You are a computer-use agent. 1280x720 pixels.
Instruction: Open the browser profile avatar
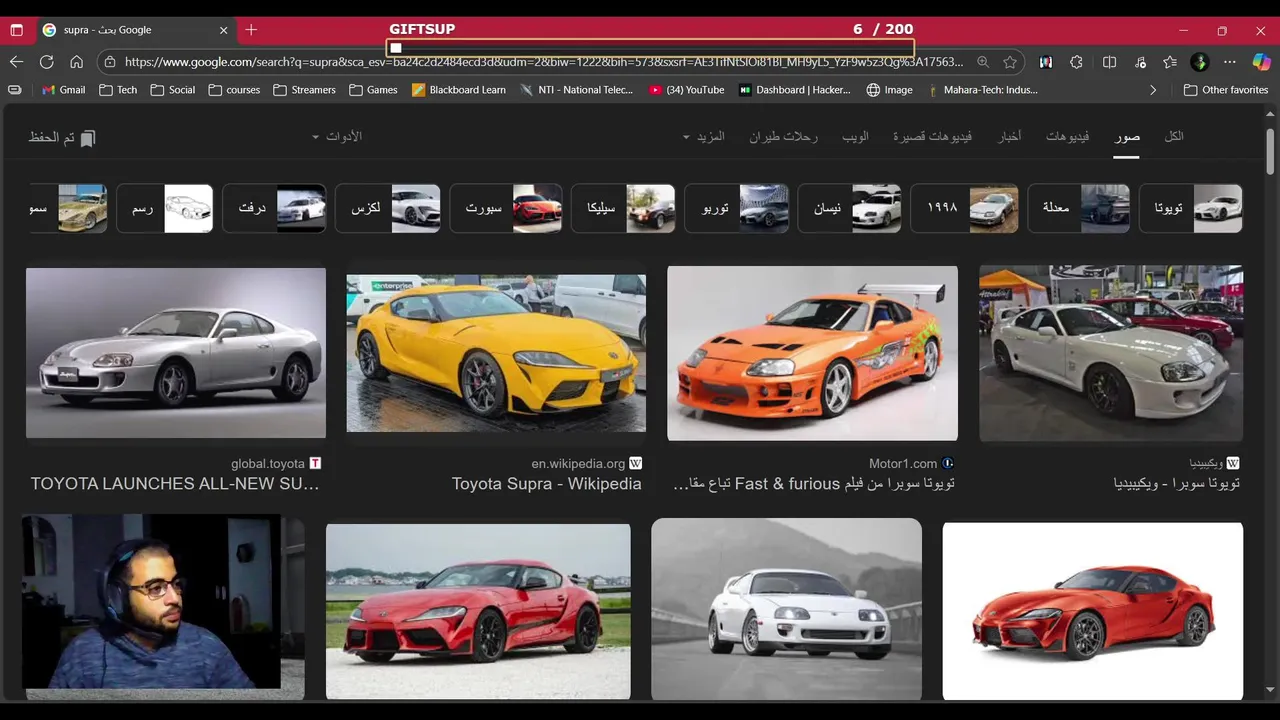(x=1200, y=62)
